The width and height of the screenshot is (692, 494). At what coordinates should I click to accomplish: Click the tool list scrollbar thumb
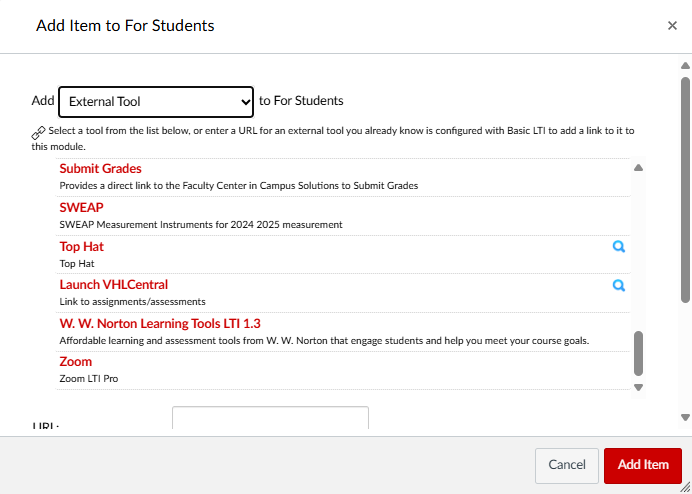point(638,352)
